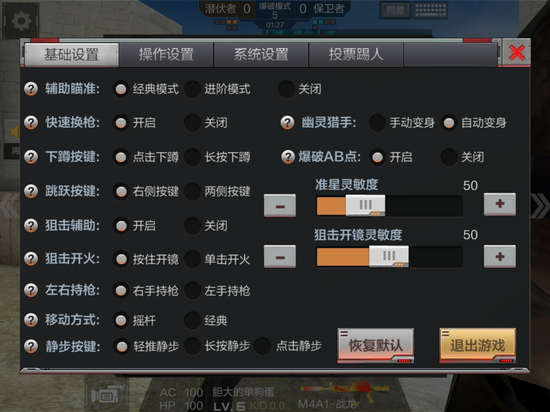Click the help icon beside 辅助瞄准

(x=31, y=89)
